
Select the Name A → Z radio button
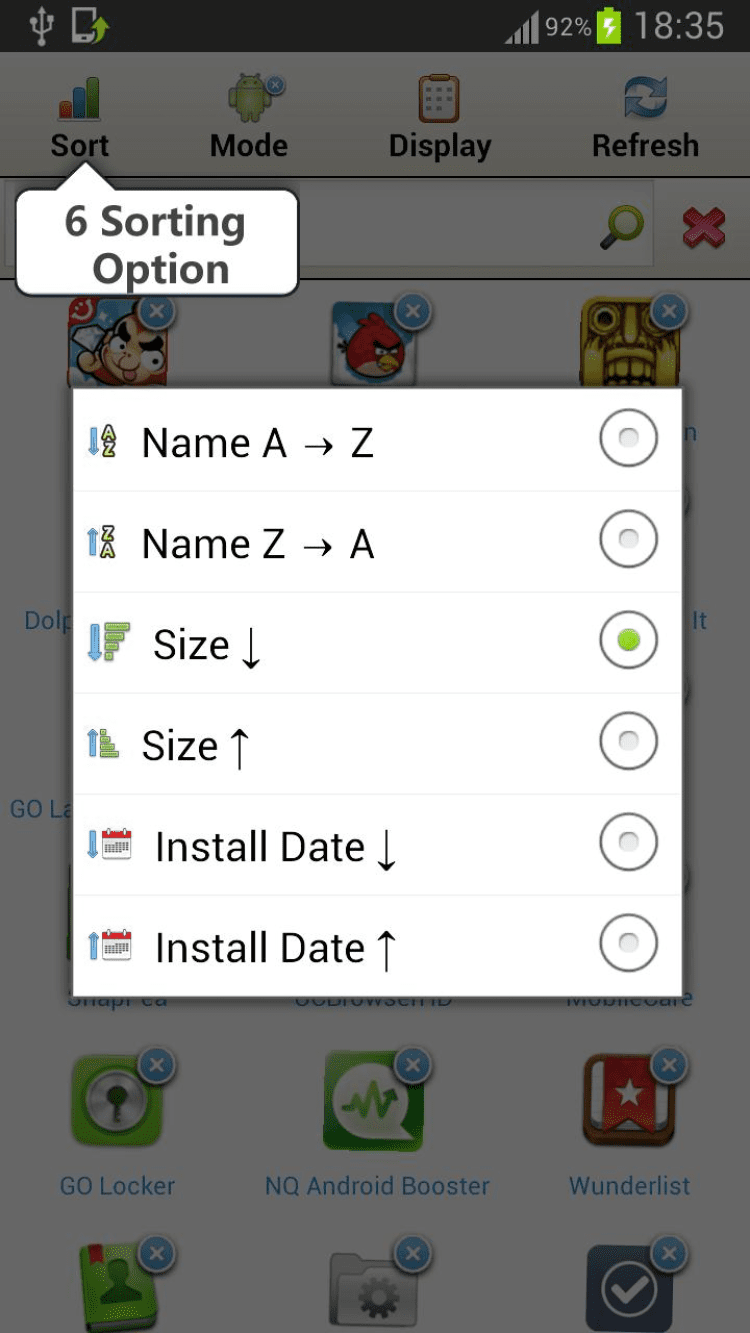tap(628, 438)
